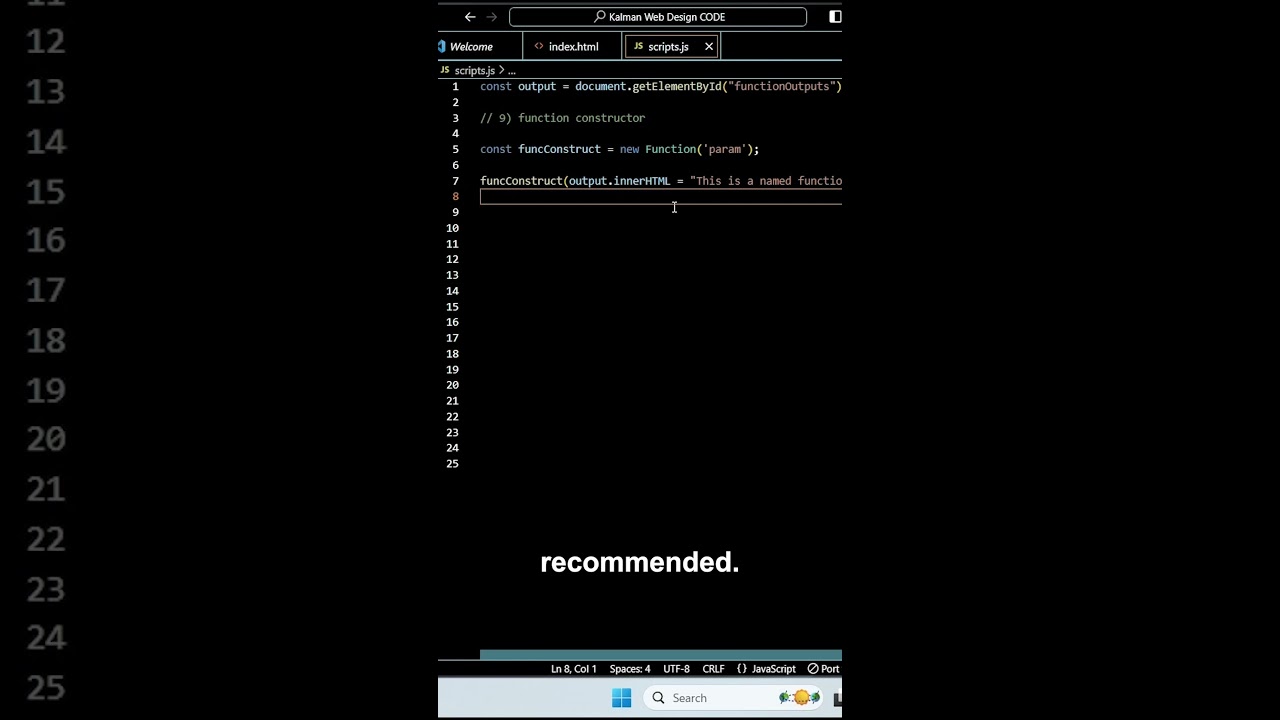Open the Windows Start menu

pos(621,698)
